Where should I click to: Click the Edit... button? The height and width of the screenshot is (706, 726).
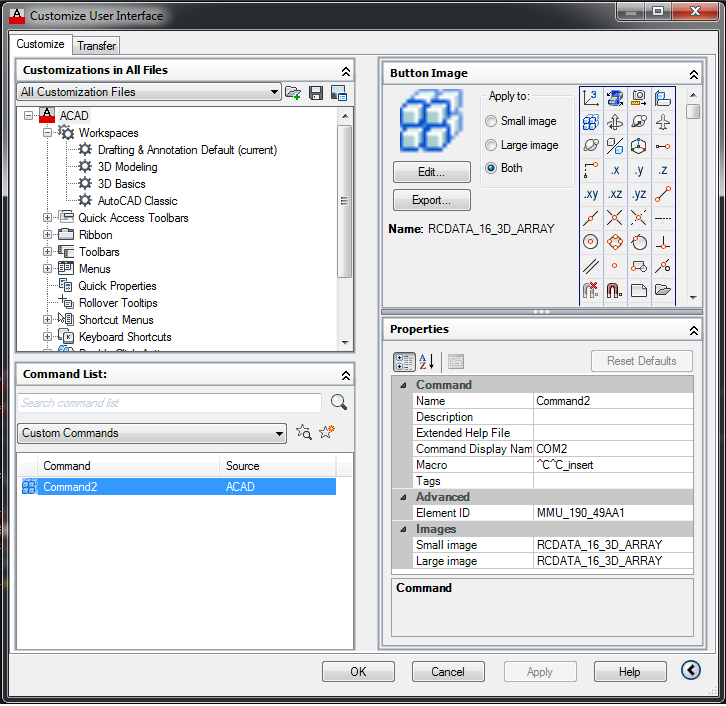click(x=432, y=172)
